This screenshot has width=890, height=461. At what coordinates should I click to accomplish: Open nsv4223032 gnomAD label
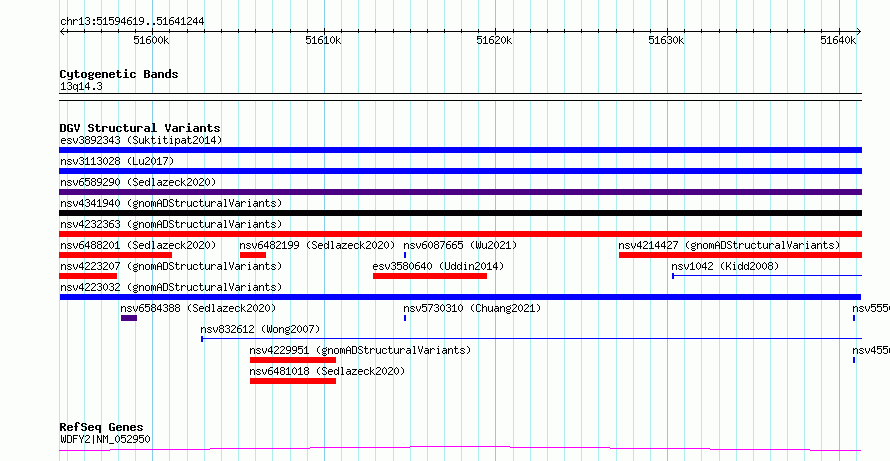(171, 287)
